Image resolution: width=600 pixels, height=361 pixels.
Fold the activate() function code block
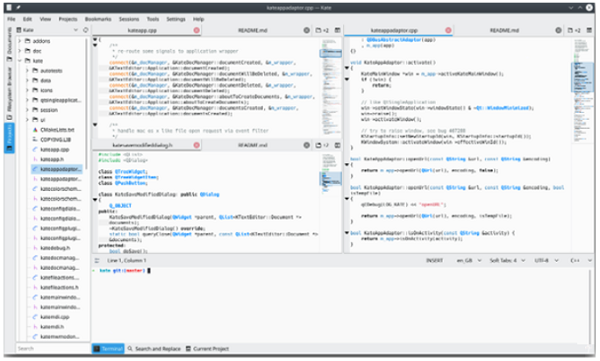pyautogui.click(x=347, y=68)
